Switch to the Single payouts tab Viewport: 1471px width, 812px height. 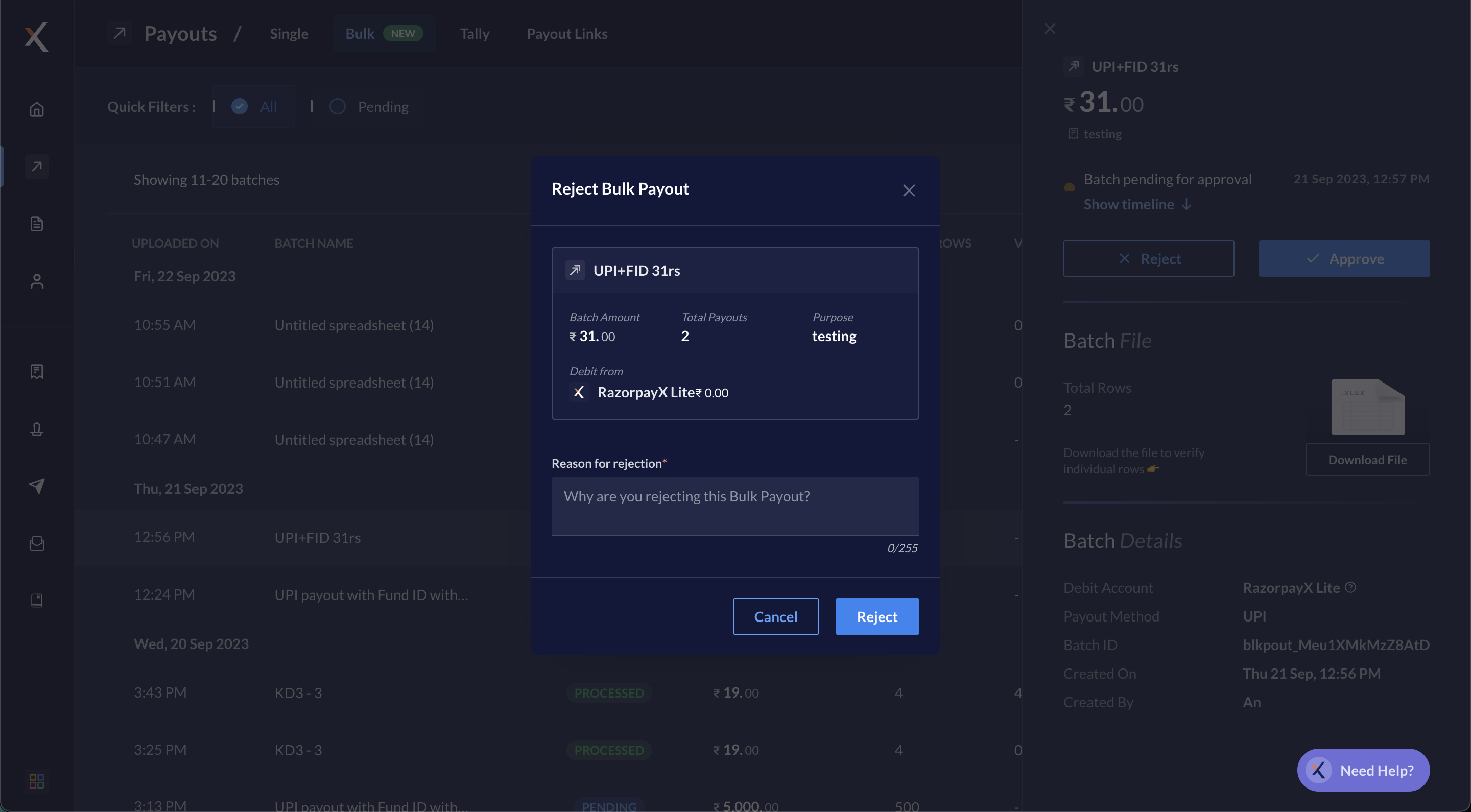[289, 33]
